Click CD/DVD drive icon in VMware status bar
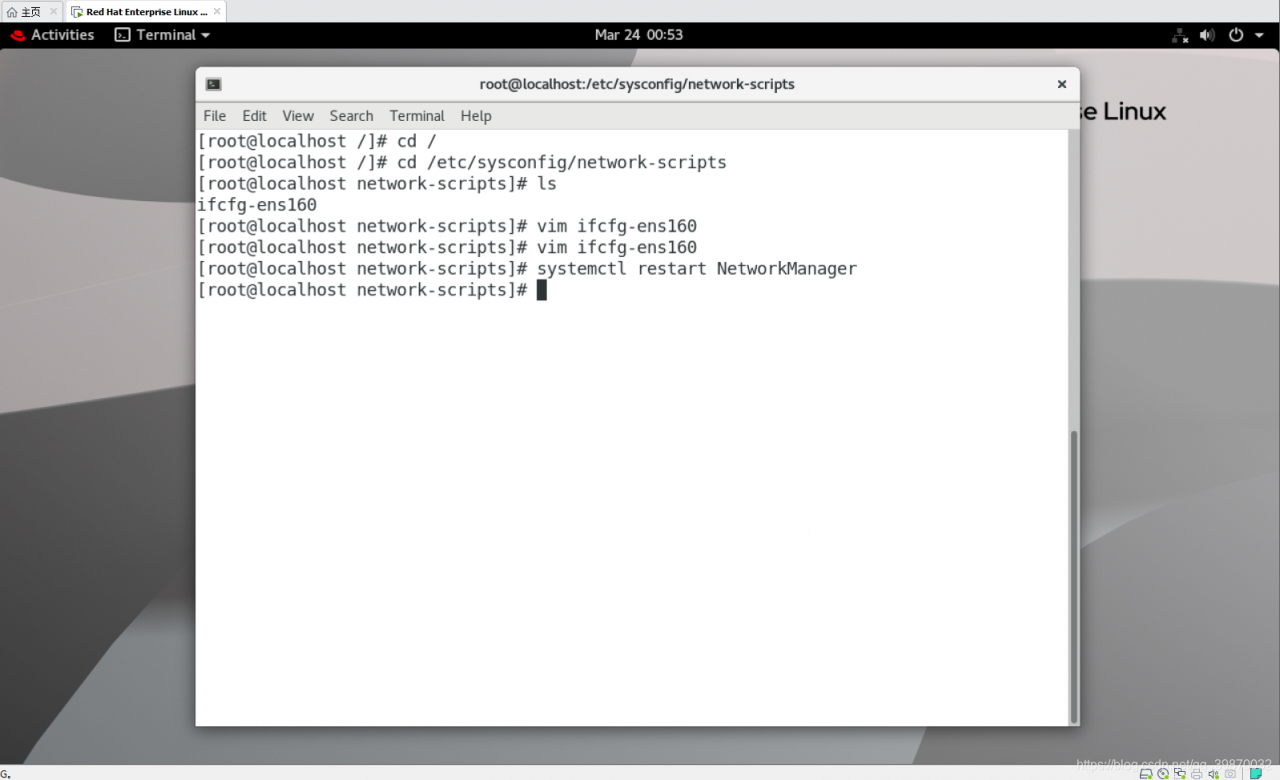This screenshot has height=780, width=1280. point(1163,773)
